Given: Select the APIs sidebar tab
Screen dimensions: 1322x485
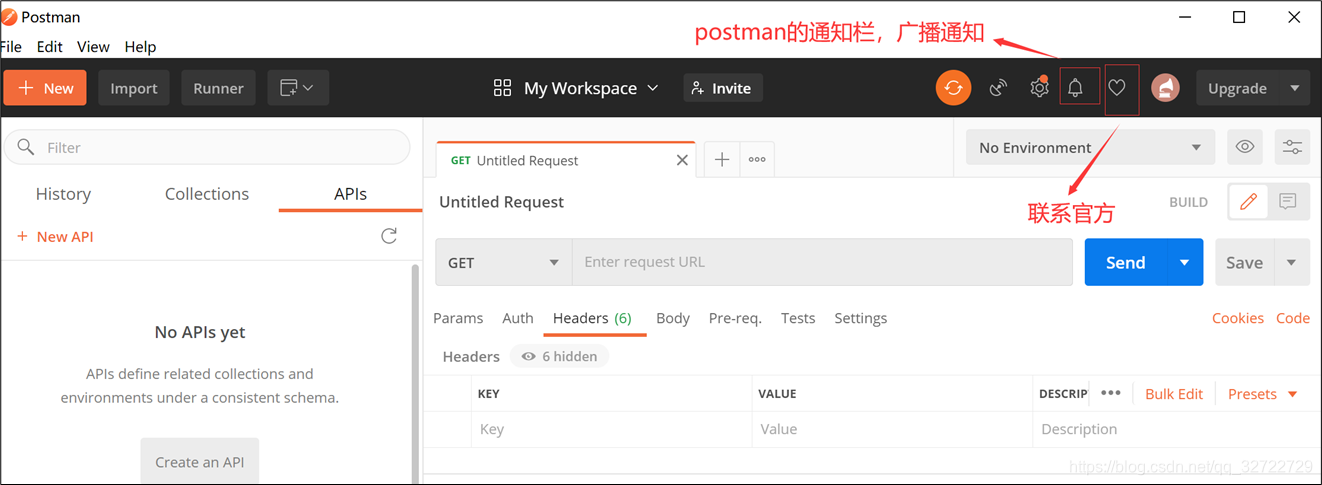Looking at the screenshot, I should [350, 194].
